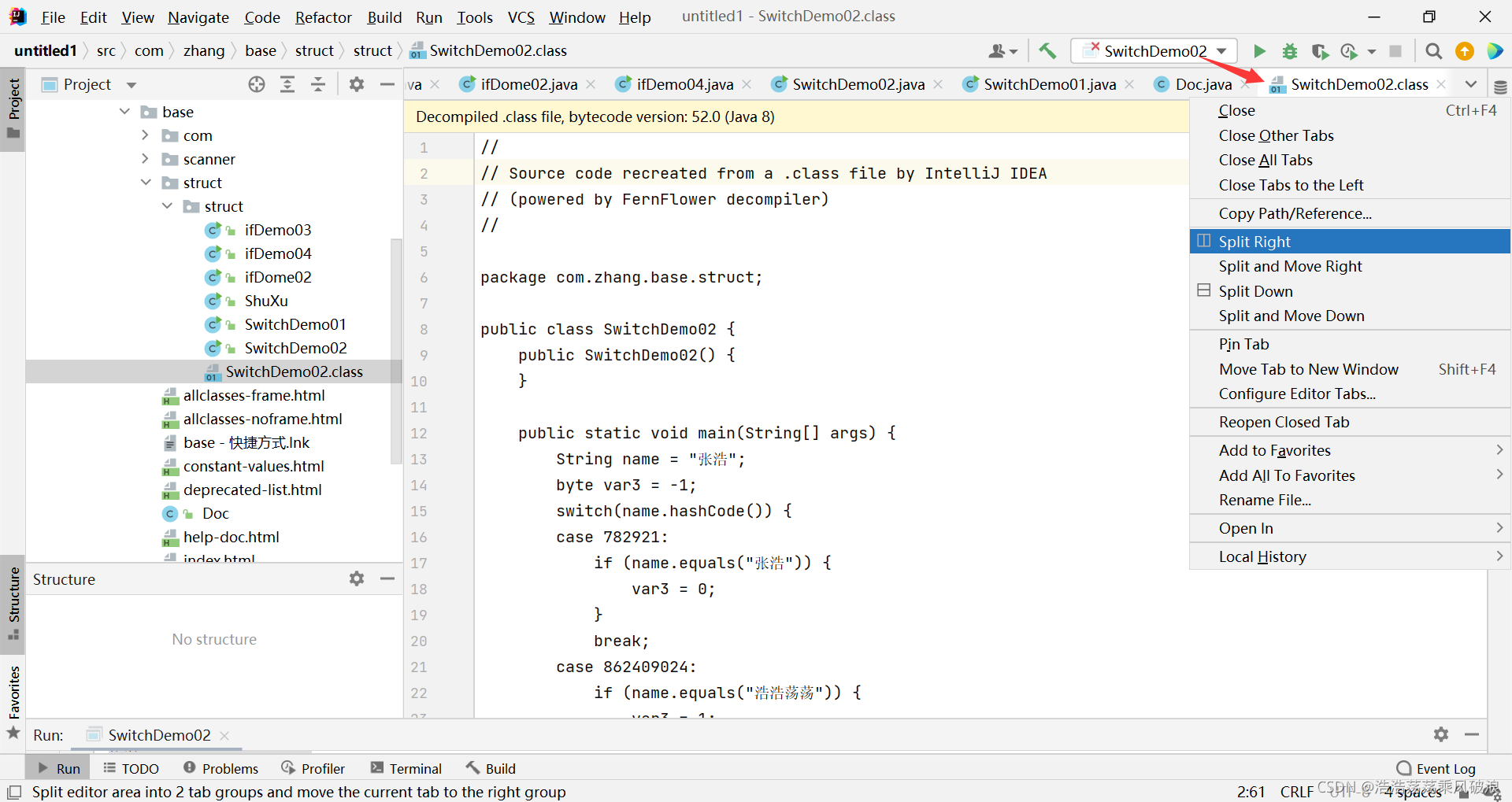
Task: Open the Event Log
Action: 1436,768
